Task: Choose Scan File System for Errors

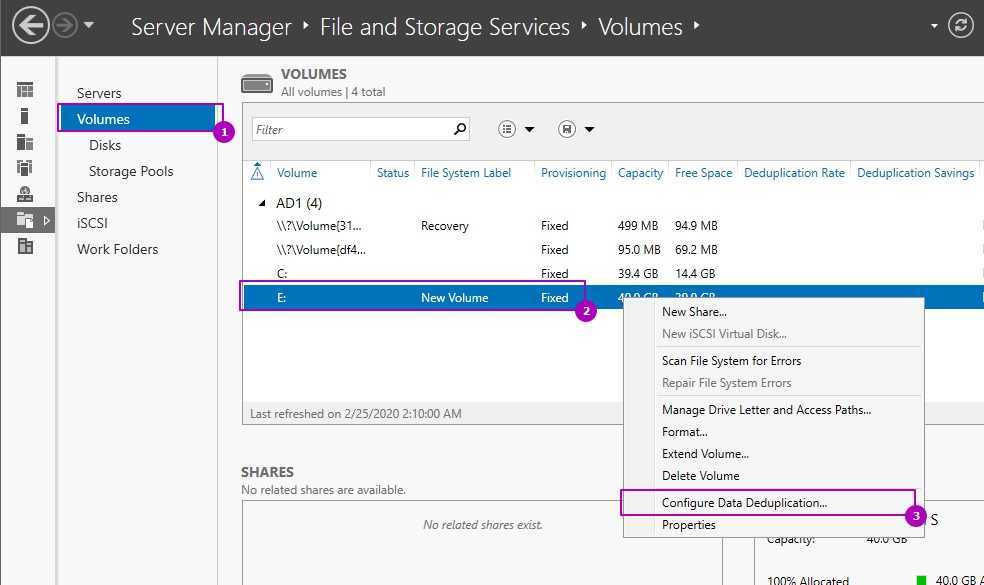Action: coord(731,361)
